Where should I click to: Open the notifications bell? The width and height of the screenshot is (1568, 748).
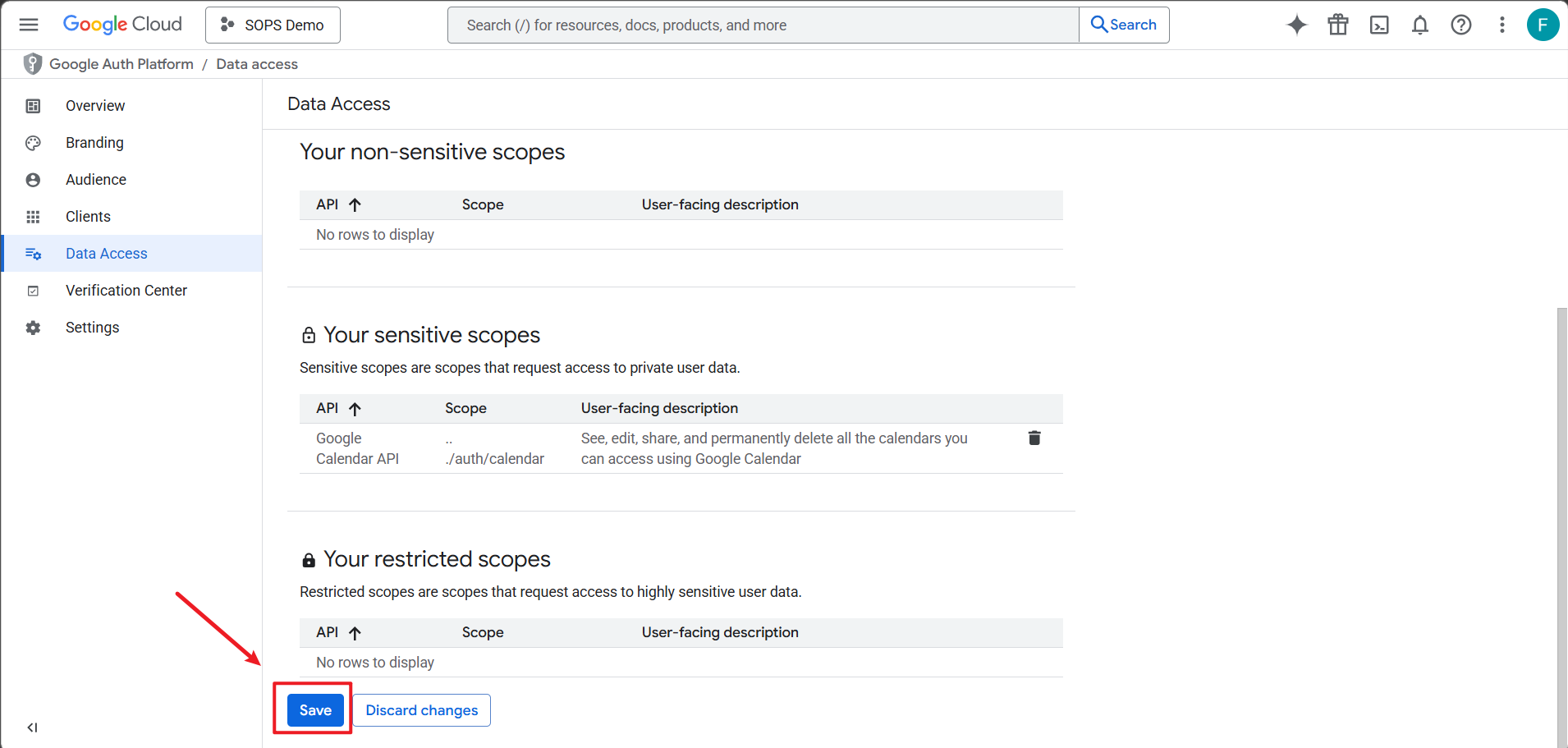point(1419,25)
